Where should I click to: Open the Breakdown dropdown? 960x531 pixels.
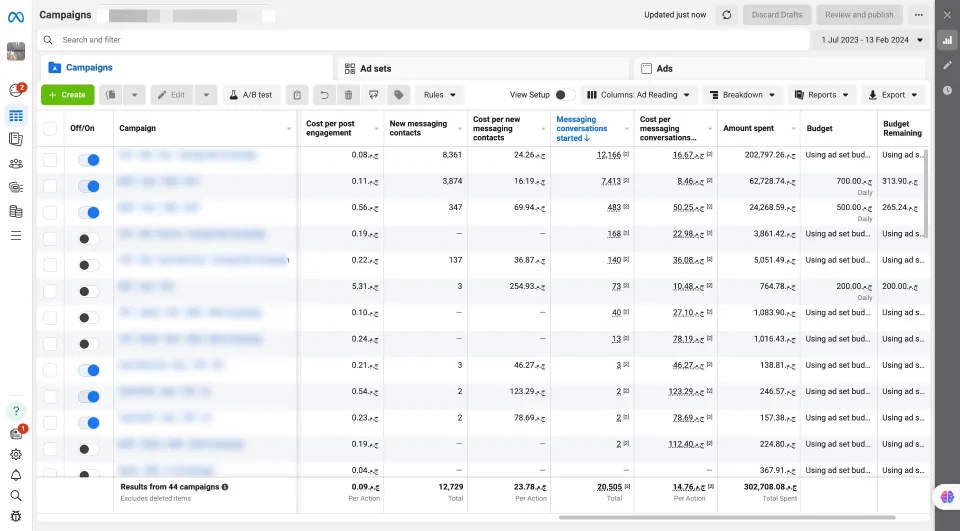(x=742, y=95)
